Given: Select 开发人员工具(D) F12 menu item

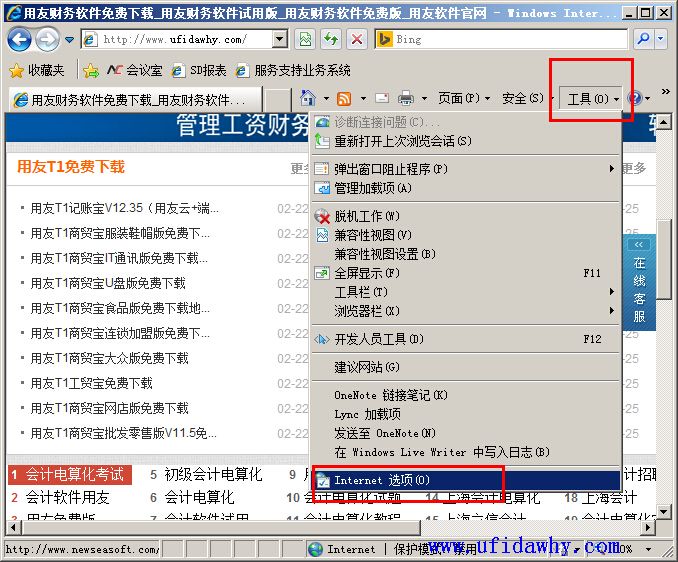Looking at the screenshot, I should point(465,339).
